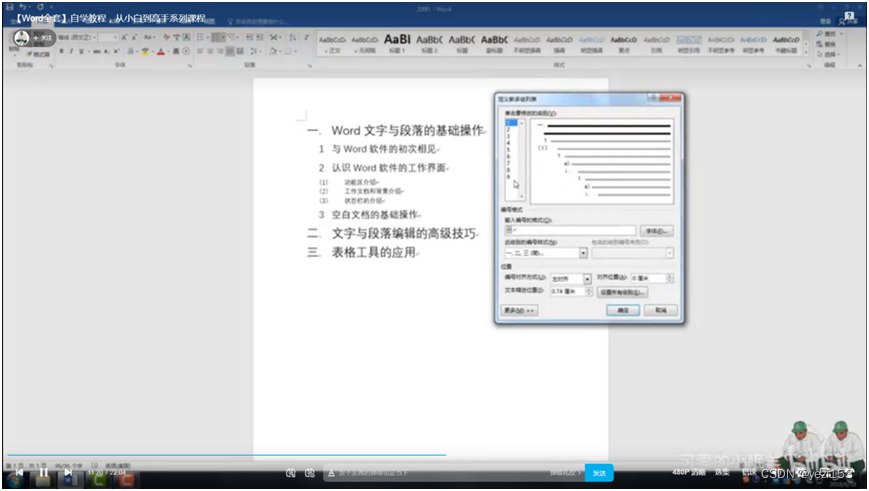Click the red font color icon
The image size is (869, 491).
161,51
